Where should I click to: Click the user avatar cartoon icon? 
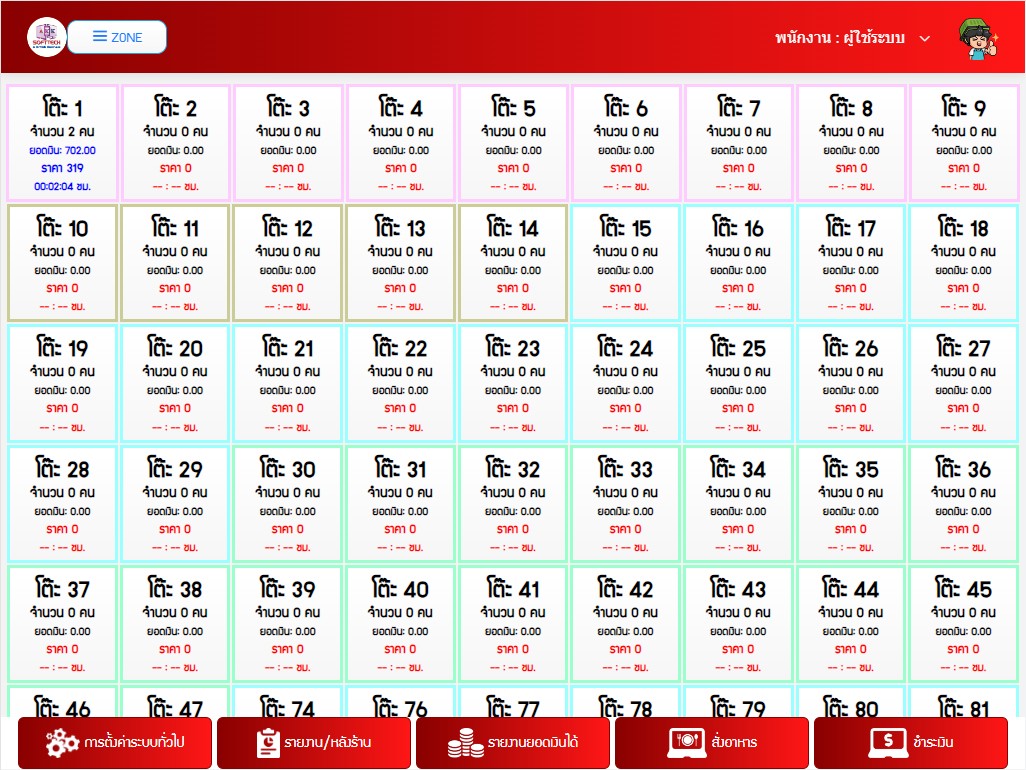977,38
